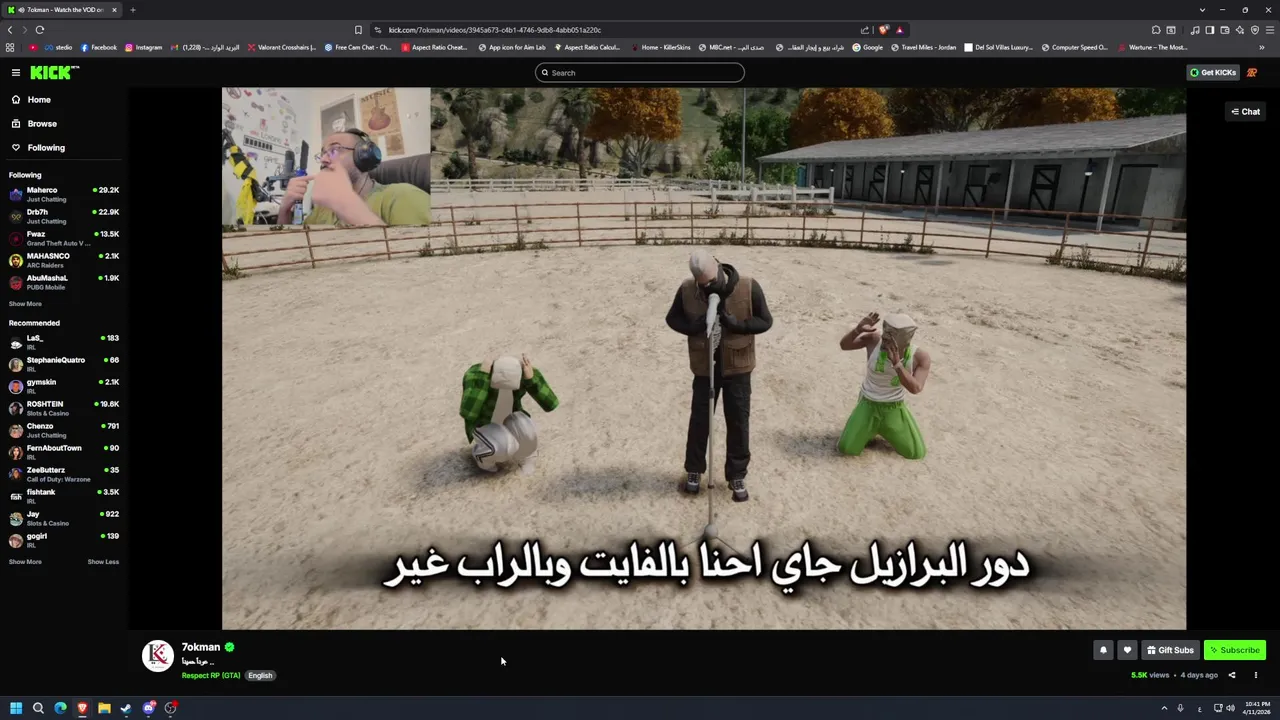Open the gymskin recommended channel
1280x720 pixels.
click(x=64, y=386)
